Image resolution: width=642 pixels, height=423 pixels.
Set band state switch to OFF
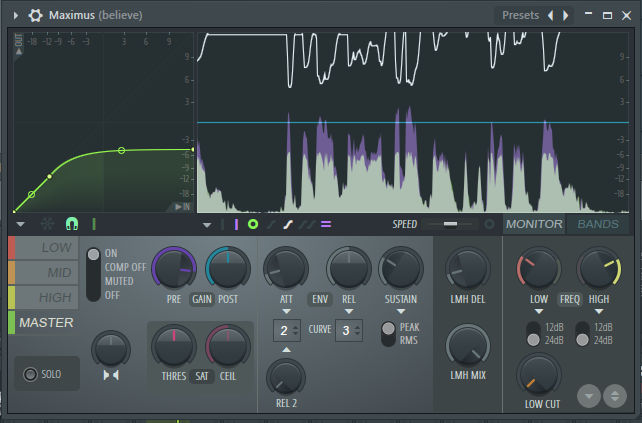pos(112,295)
